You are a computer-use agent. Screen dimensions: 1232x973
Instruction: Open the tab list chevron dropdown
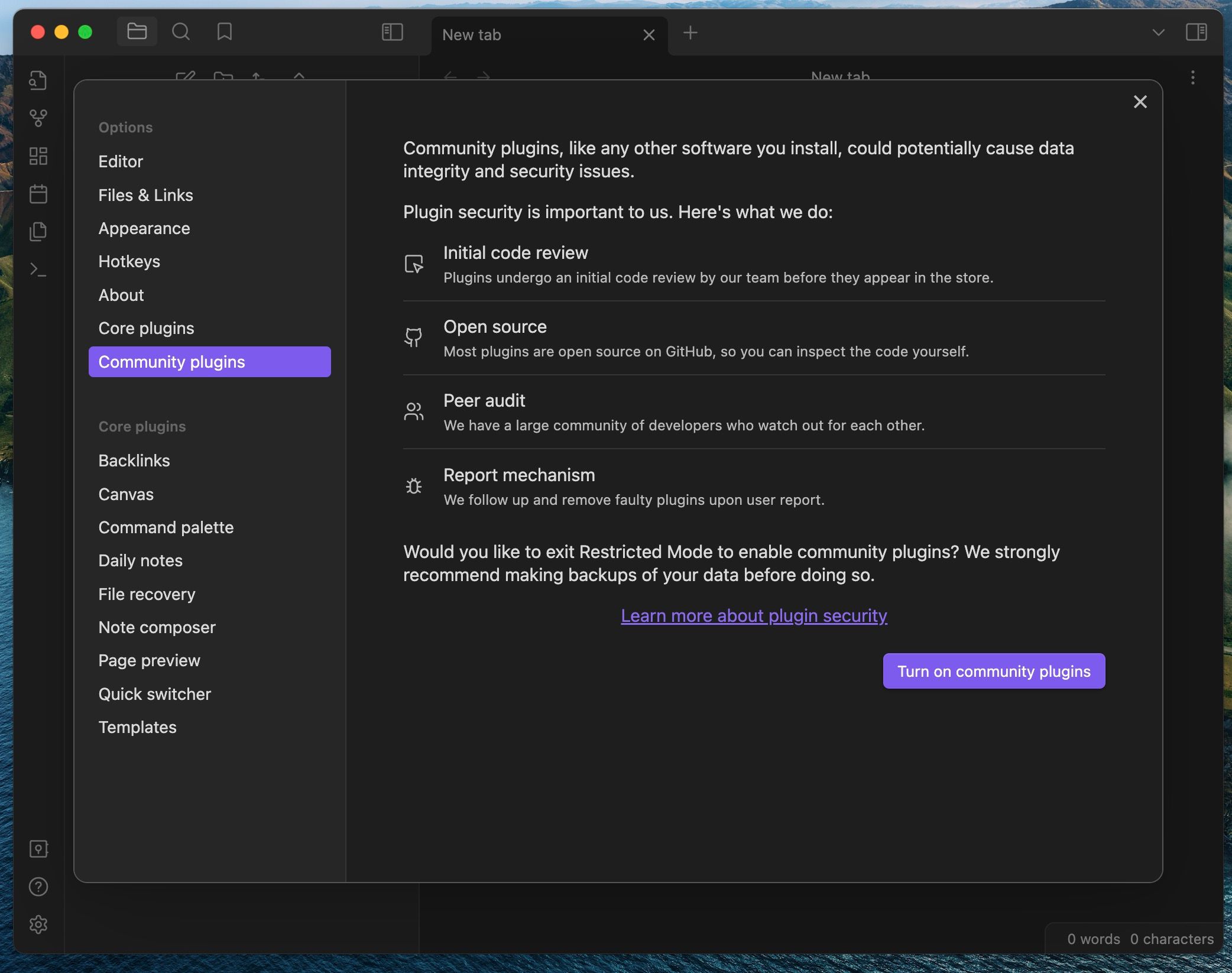pyautogui.click(x=1158, y=33)
